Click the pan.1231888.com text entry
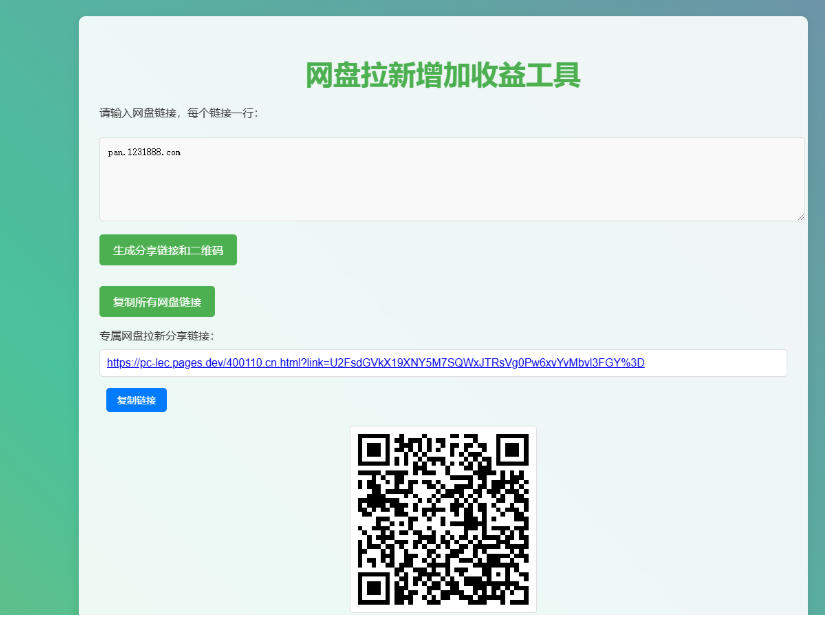This screenshot has width=825, height=618. 144,152
